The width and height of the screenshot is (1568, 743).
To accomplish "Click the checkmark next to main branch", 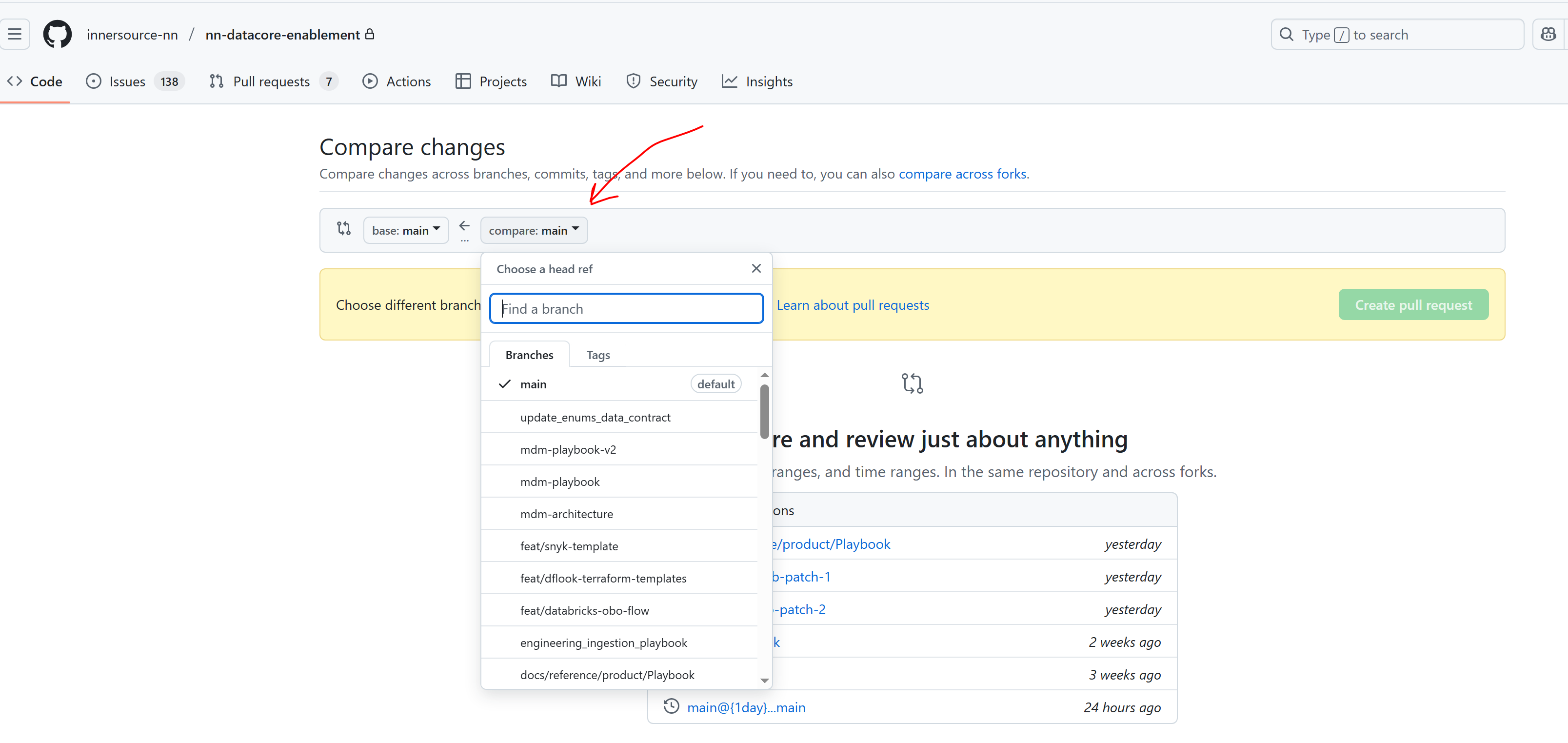I will 505,383.
